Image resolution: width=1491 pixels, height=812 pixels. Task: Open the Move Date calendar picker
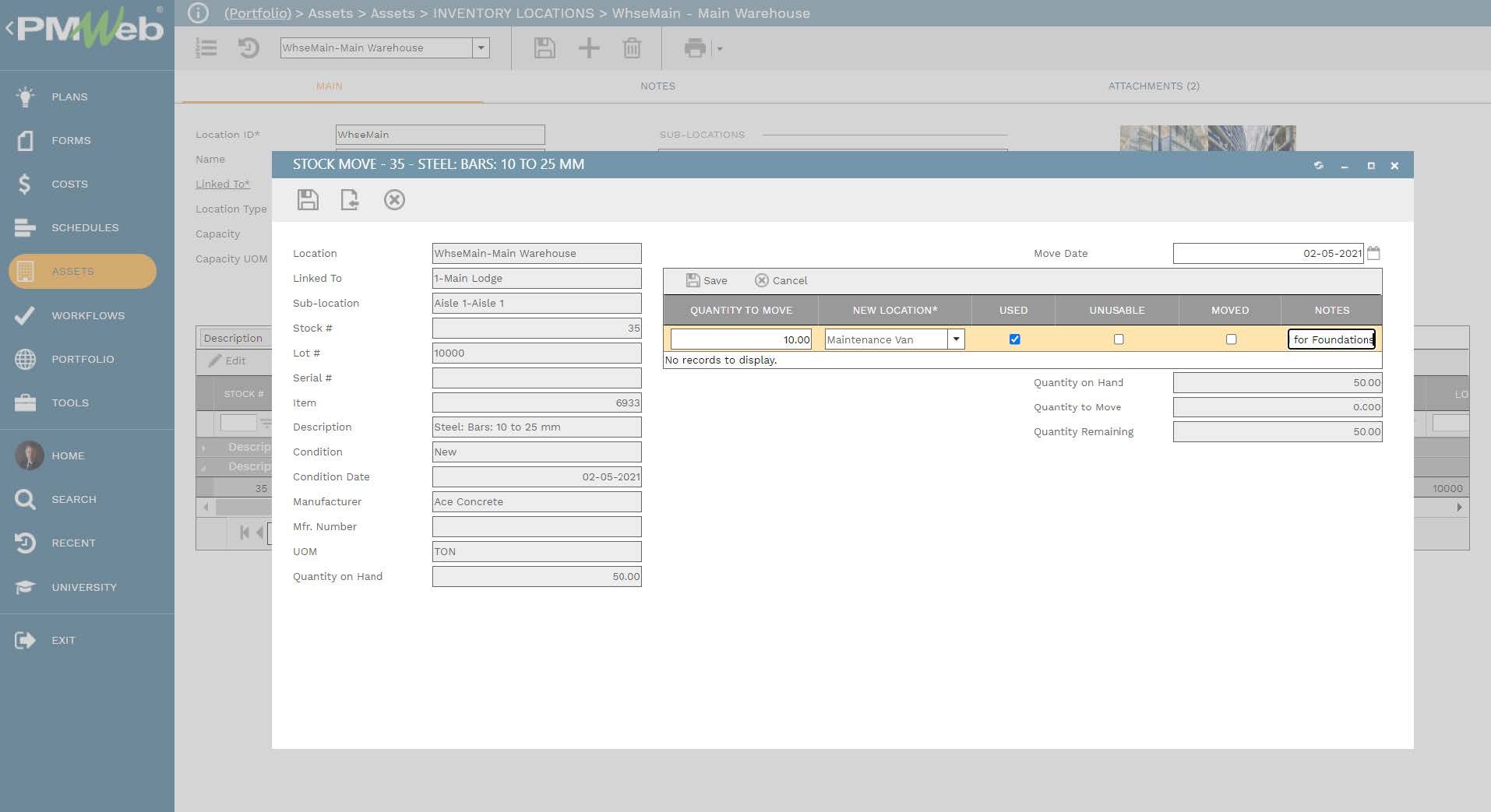coord(1373,253)
